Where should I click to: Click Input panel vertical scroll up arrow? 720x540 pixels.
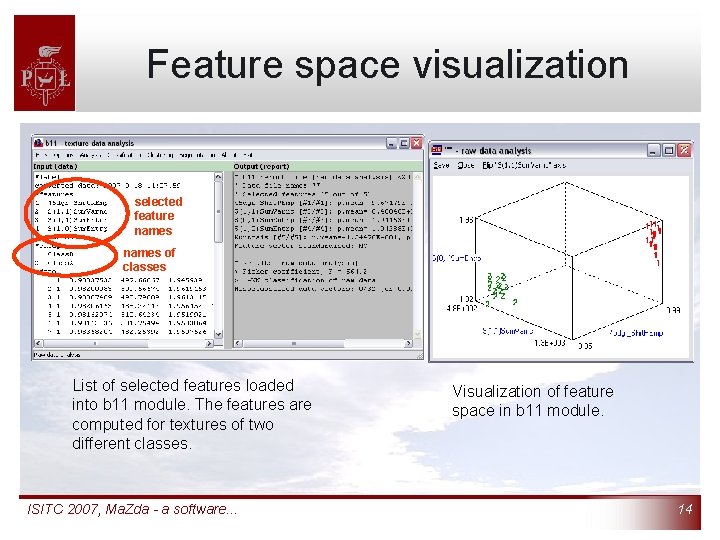coord(218,177)
